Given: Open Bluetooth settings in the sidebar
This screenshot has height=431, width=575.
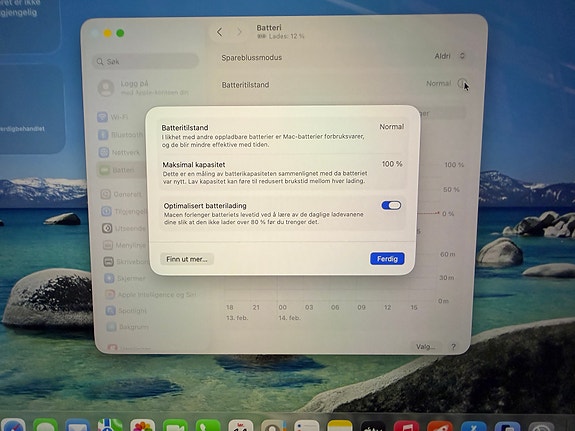Looking at the screenshot, I should pyautogui.click(x=120, y=135).
